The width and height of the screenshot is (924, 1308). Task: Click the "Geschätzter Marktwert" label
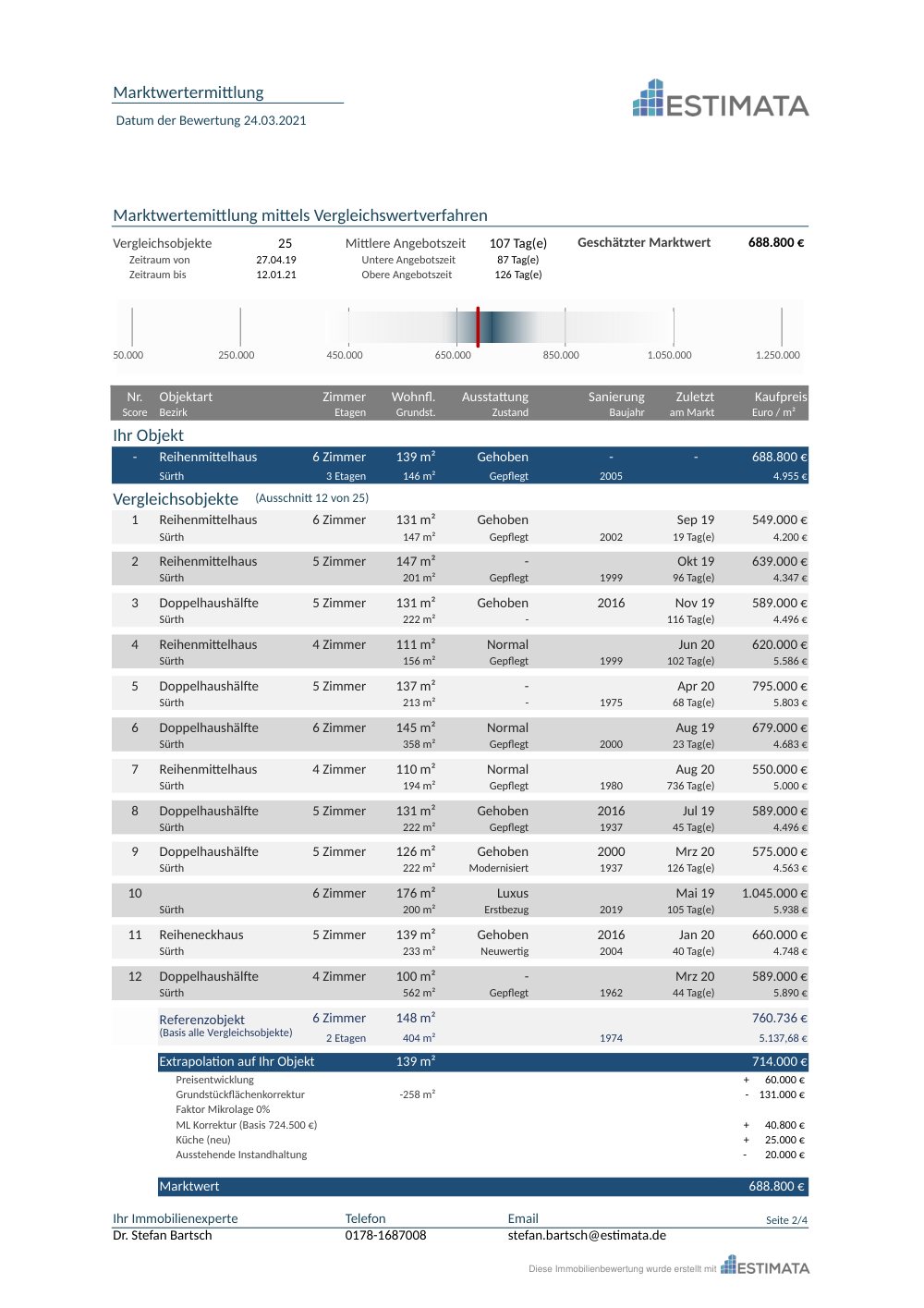point(644,242)
